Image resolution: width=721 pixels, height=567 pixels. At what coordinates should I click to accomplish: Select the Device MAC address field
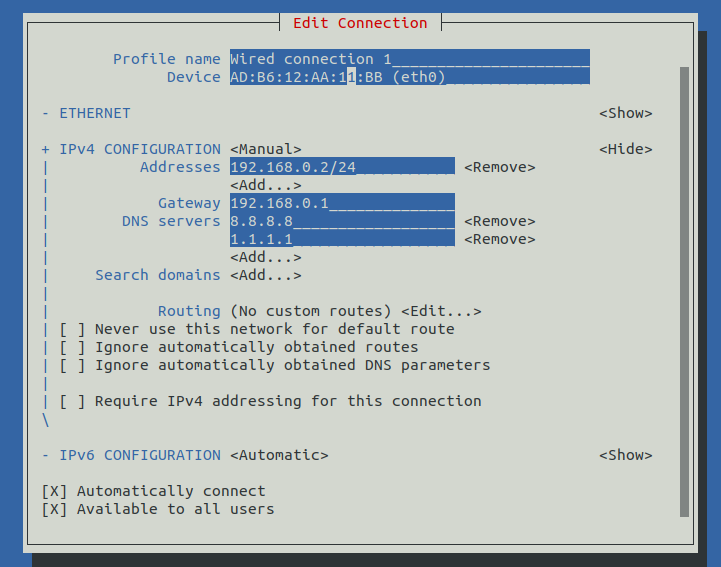(x=410, y=77)
